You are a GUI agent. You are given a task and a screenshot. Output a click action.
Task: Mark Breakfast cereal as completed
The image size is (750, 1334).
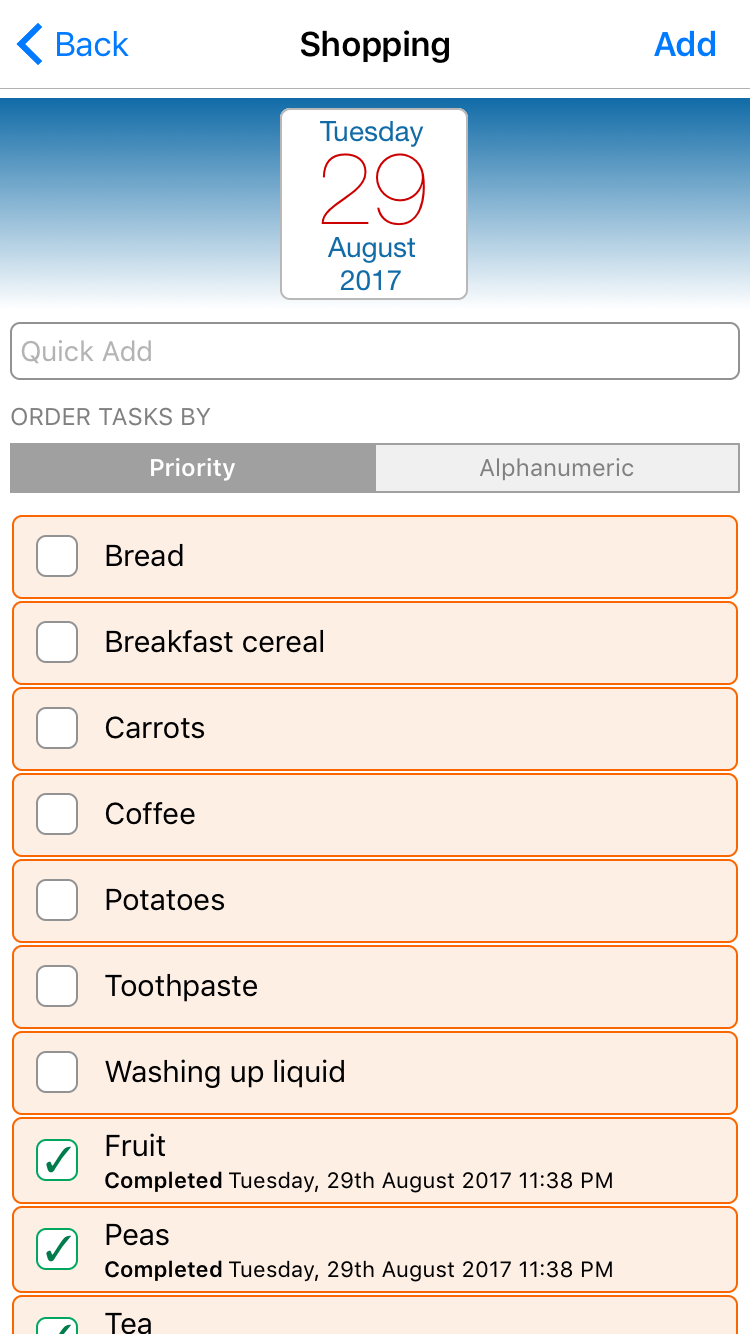coord(57,642)
